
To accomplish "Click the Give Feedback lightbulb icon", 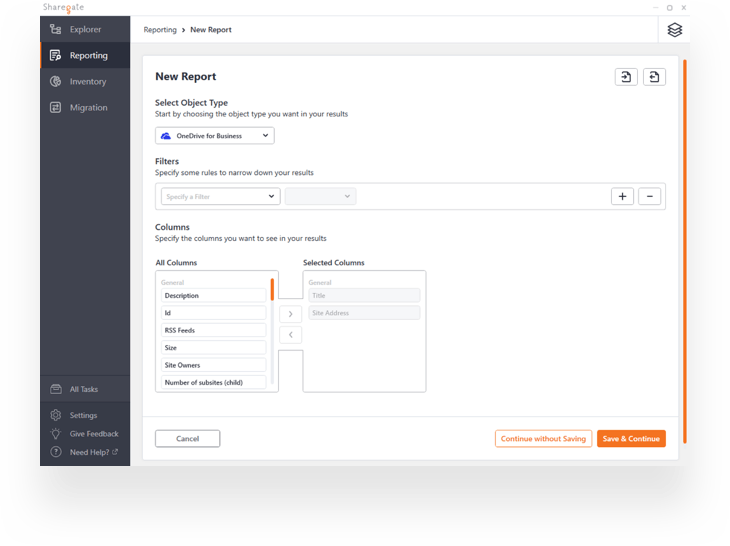I will tap(55, 434).
